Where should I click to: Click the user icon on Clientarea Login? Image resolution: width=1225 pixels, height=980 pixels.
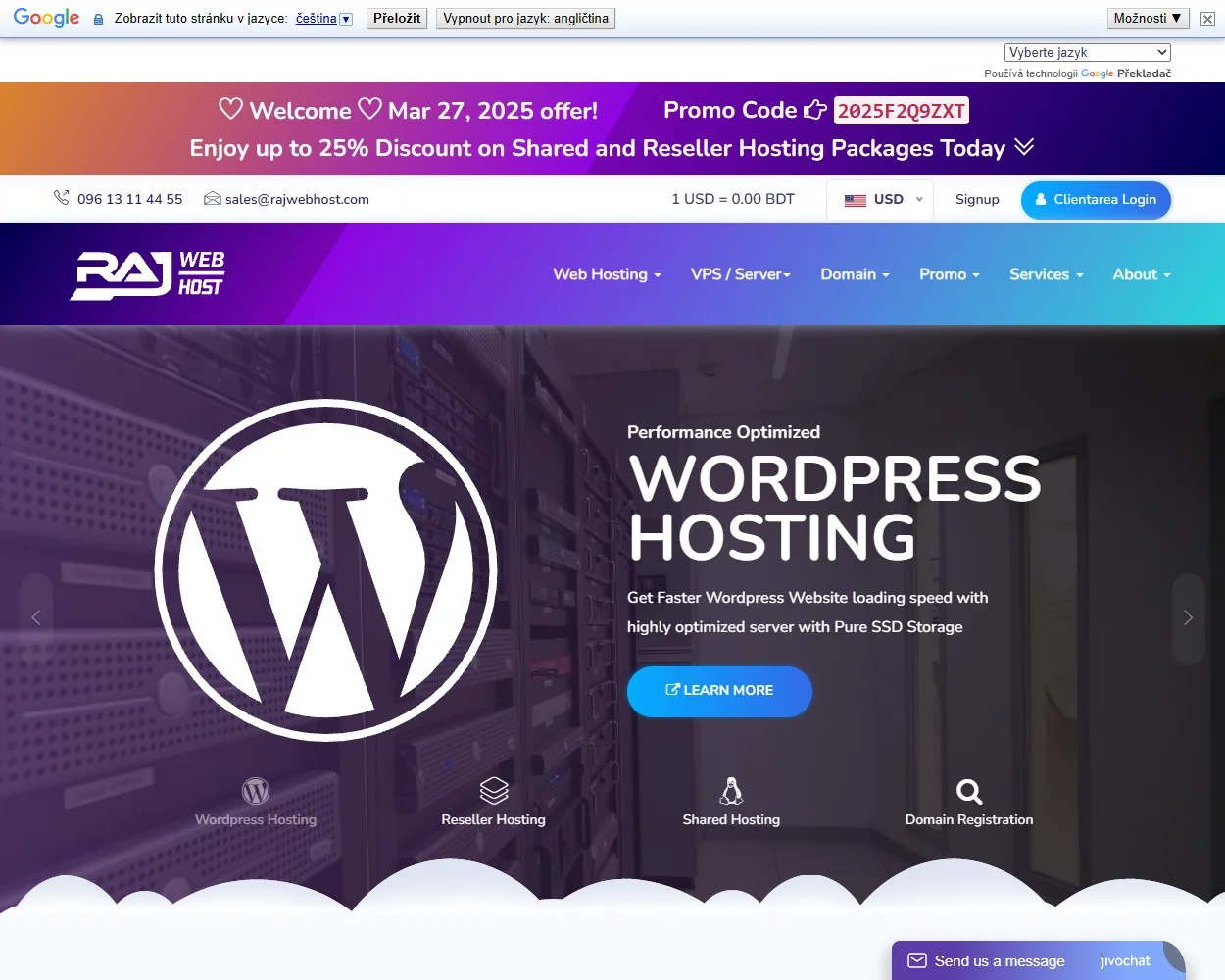[1040, 200]
